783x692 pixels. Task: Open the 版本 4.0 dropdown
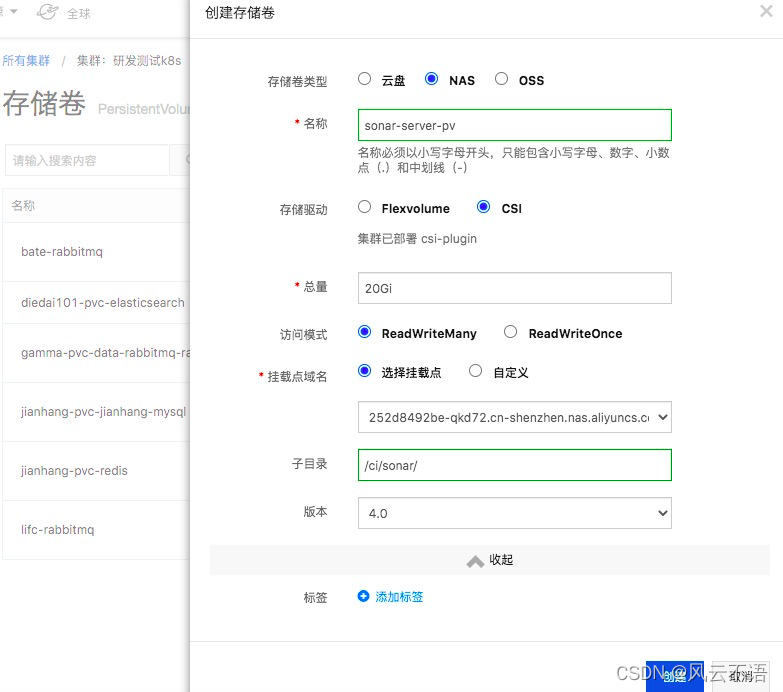pyautogui.click(x=515, y=513)
